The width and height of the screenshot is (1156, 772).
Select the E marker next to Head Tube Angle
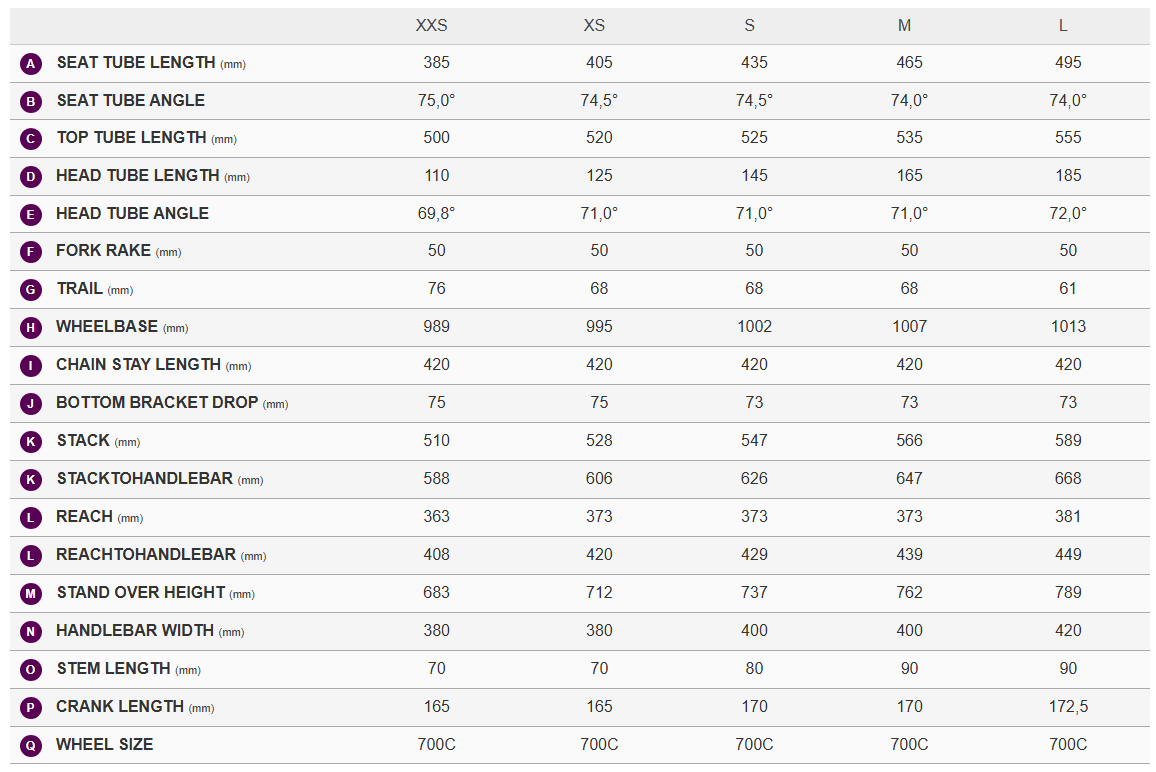click(x=31, y=214)
